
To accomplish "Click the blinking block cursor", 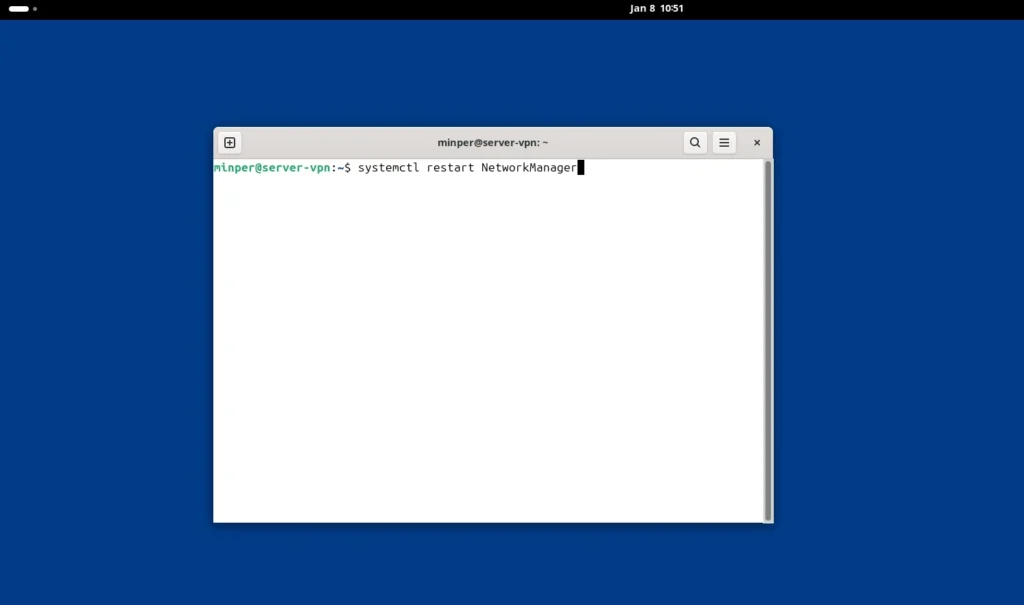I will (581, 167).
